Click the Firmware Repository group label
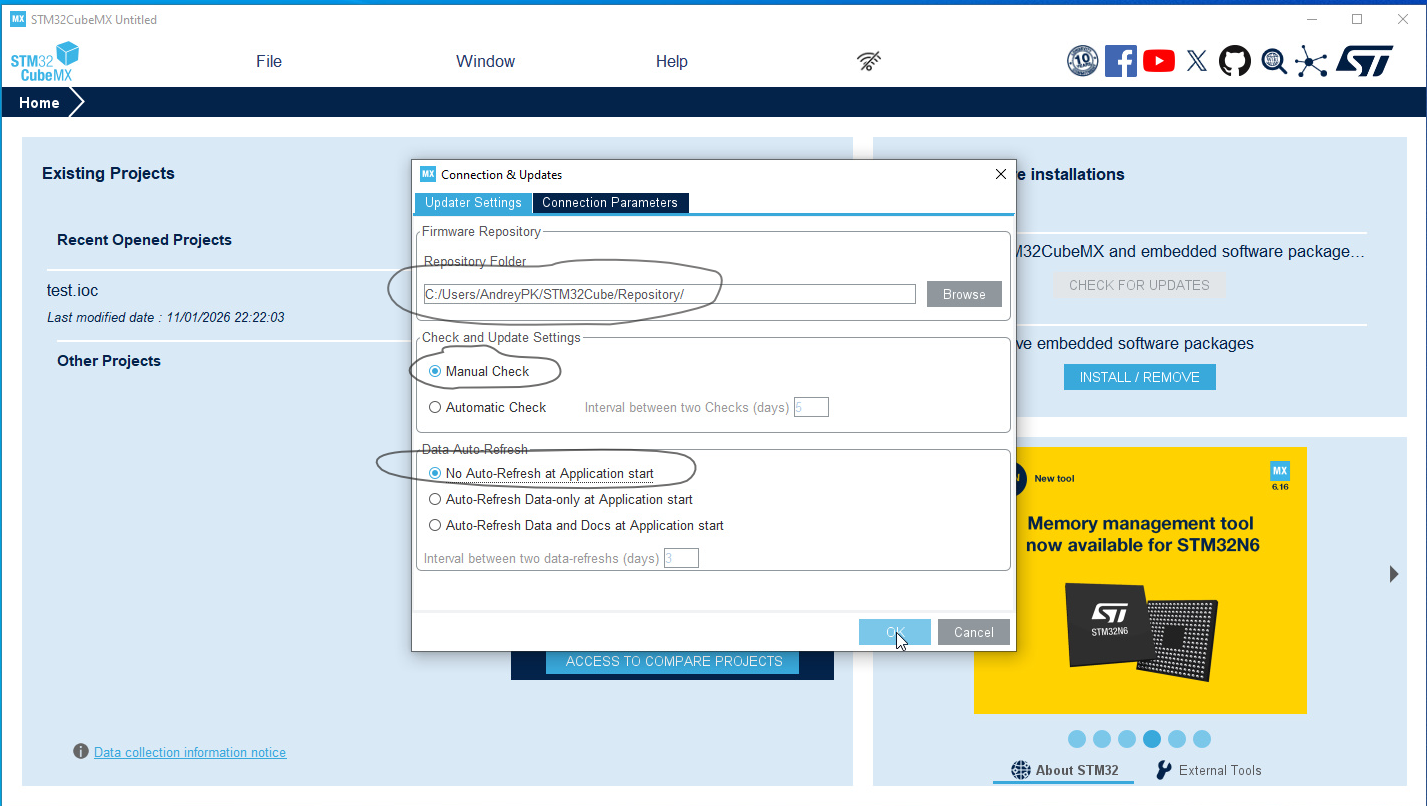Image resolution: width=1427 pixels, height=806 pixels. pyautogui.click(x=481, y=231)
